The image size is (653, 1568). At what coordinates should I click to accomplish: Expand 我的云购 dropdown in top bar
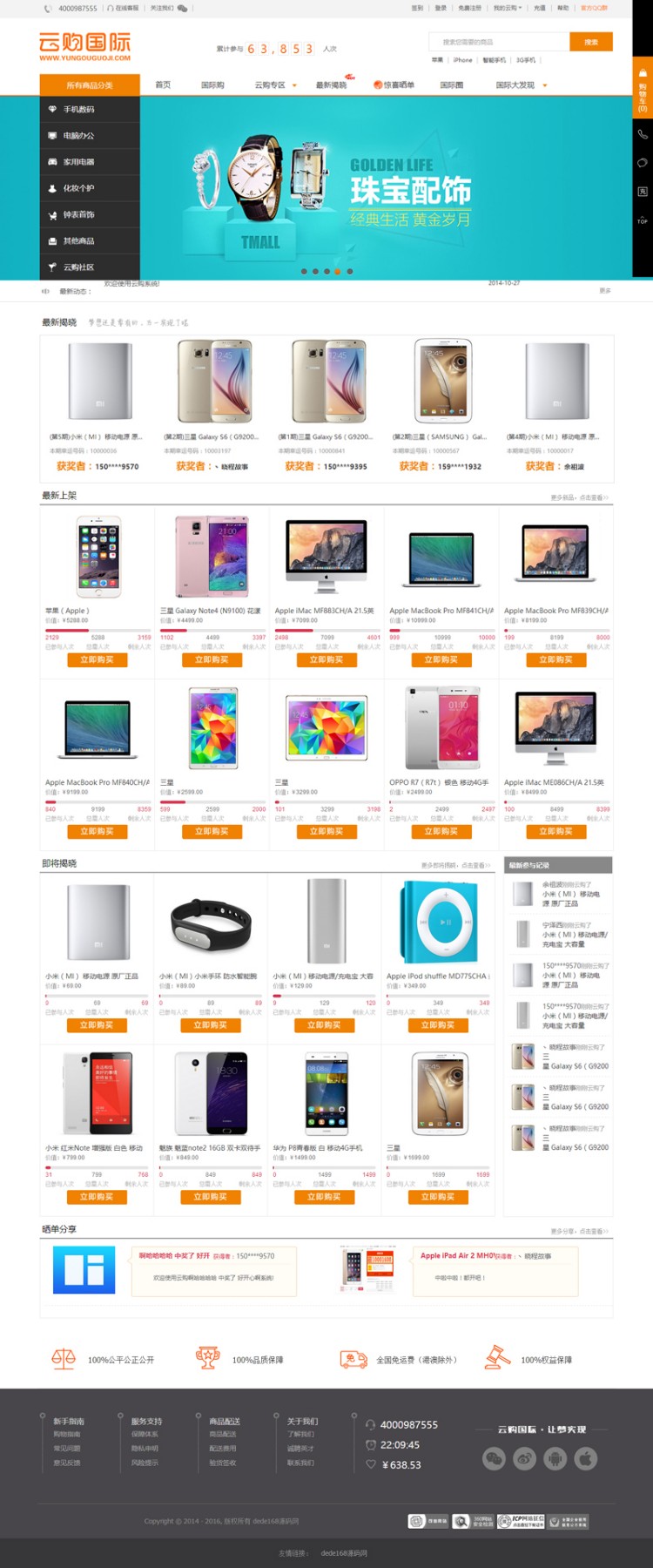pos(508,8)
